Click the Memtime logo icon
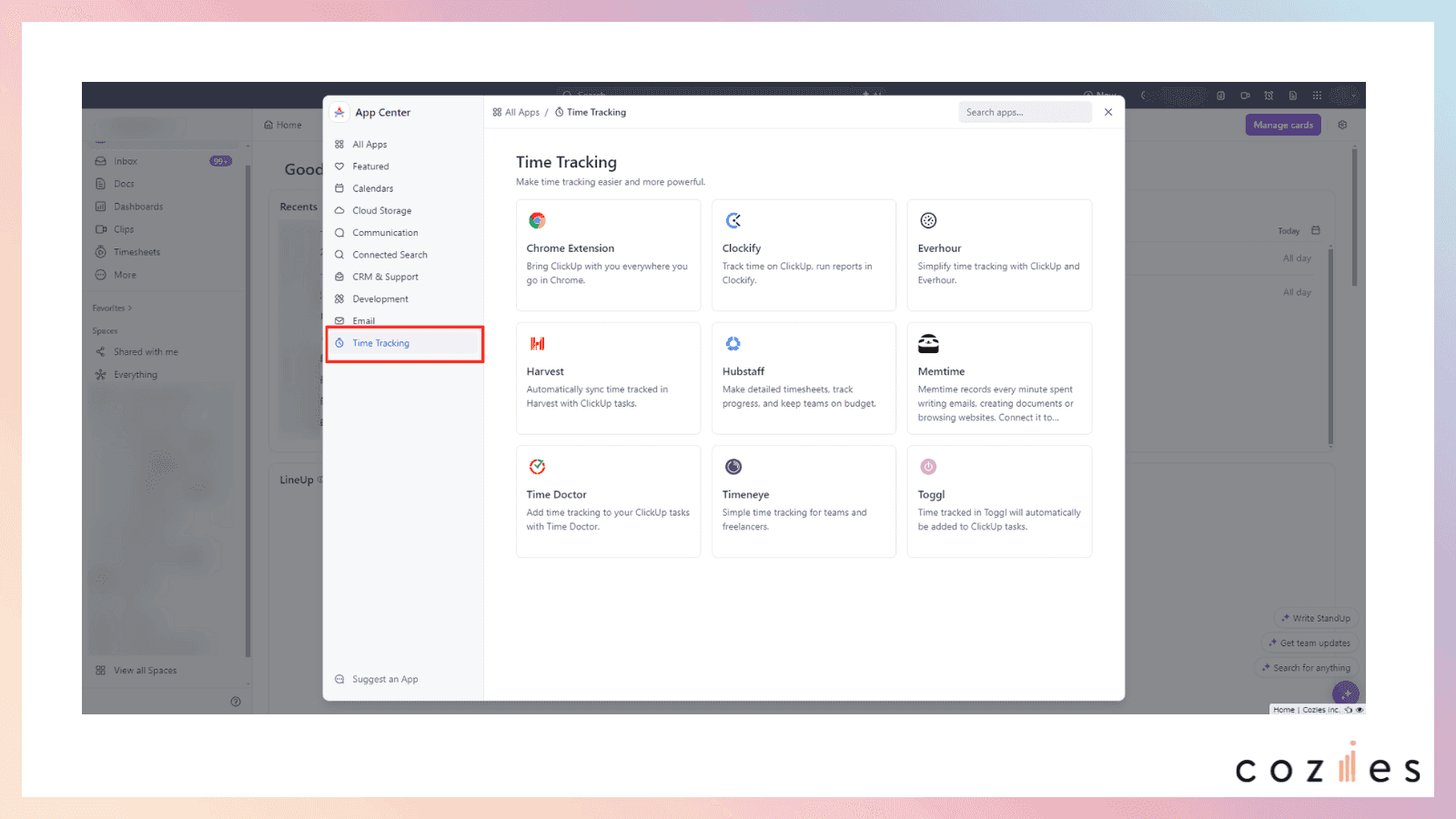Image resolution: width=1456 pixels, height=819 pixels. coord(928,344)
